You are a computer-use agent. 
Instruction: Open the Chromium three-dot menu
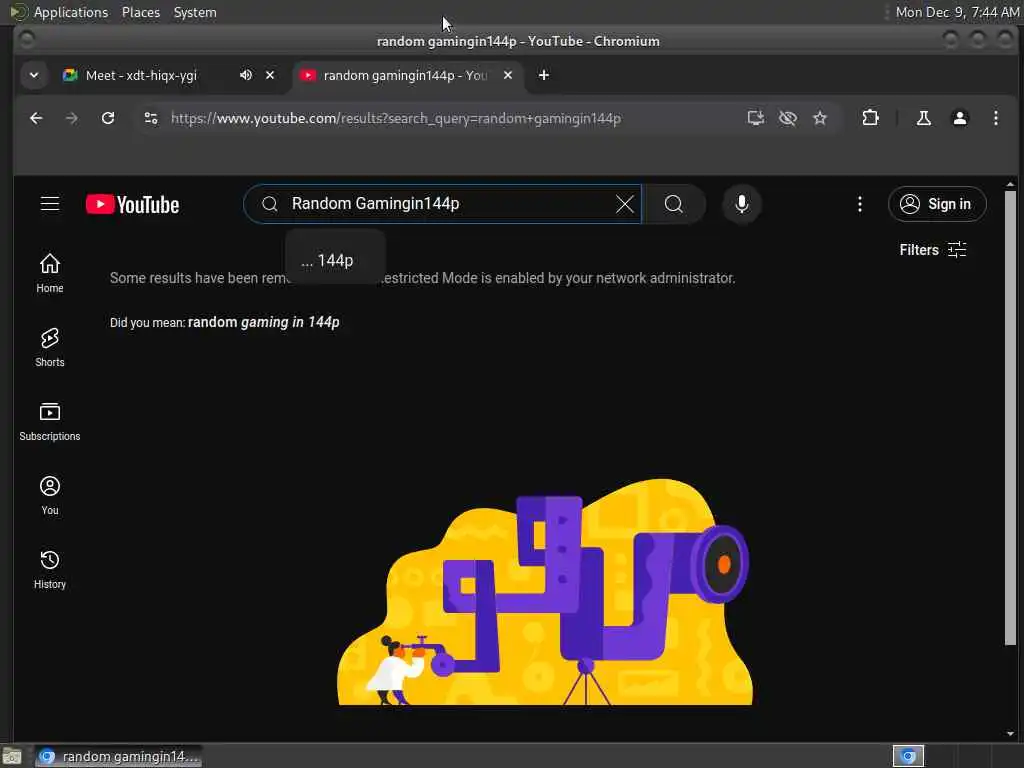click(x=995, y=118)
